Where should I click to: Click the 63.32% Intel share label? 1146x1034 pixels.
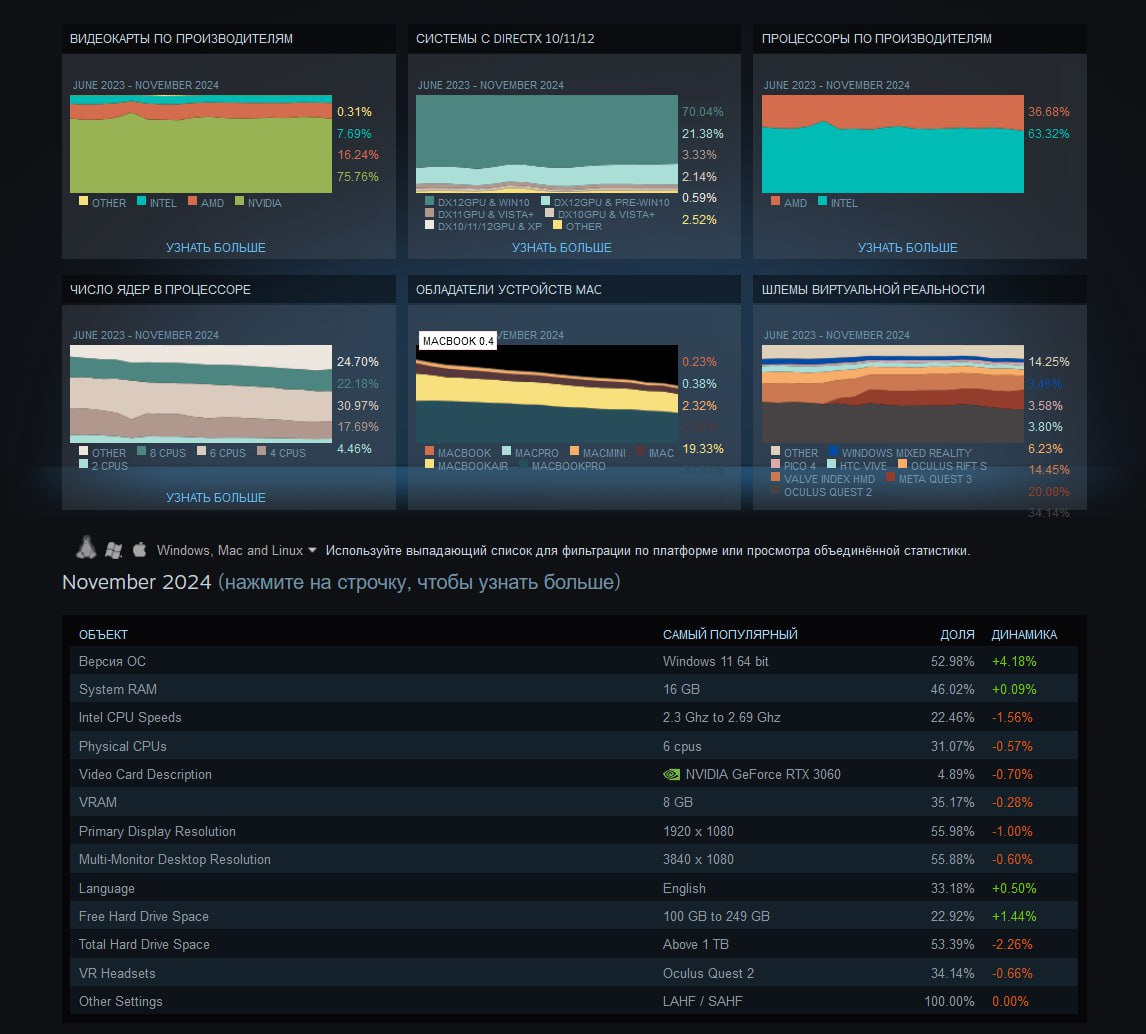[1048, 134]
